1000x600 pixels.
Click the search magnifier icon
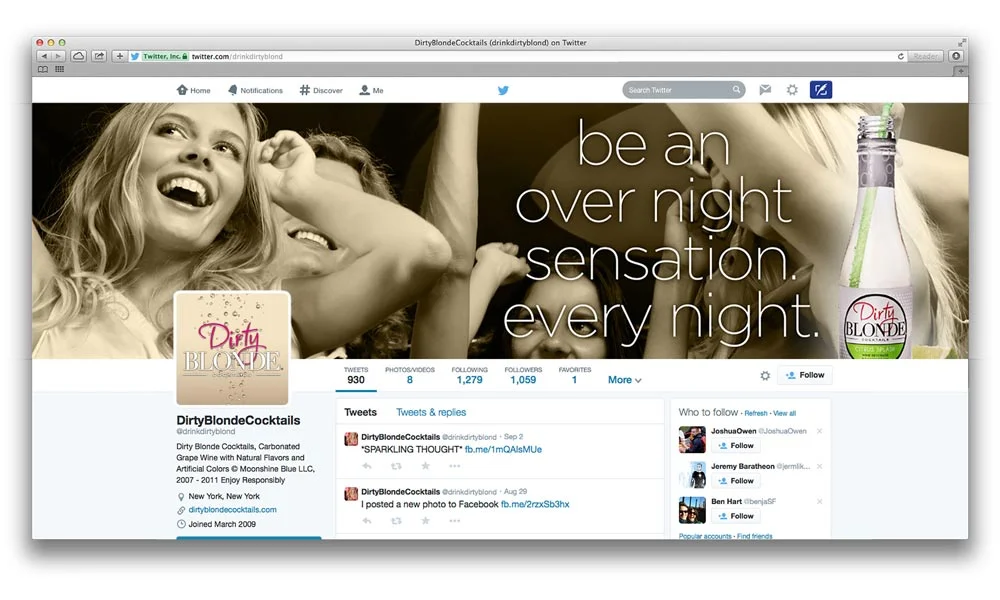(736, 89)
